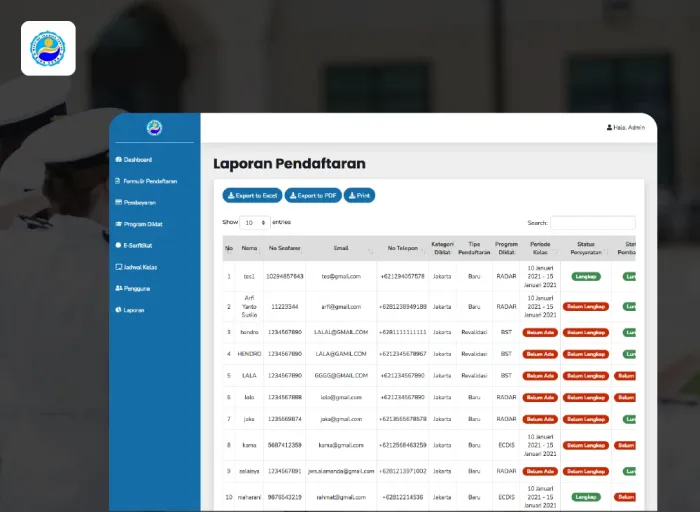Click the app logo tile above the window

tap(48, 48)
